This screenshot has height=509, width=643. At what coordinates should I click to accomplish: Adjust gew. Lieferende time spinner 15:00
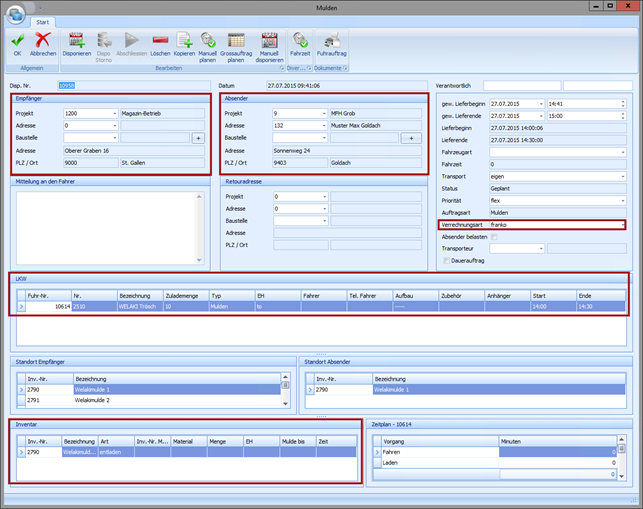623,116
